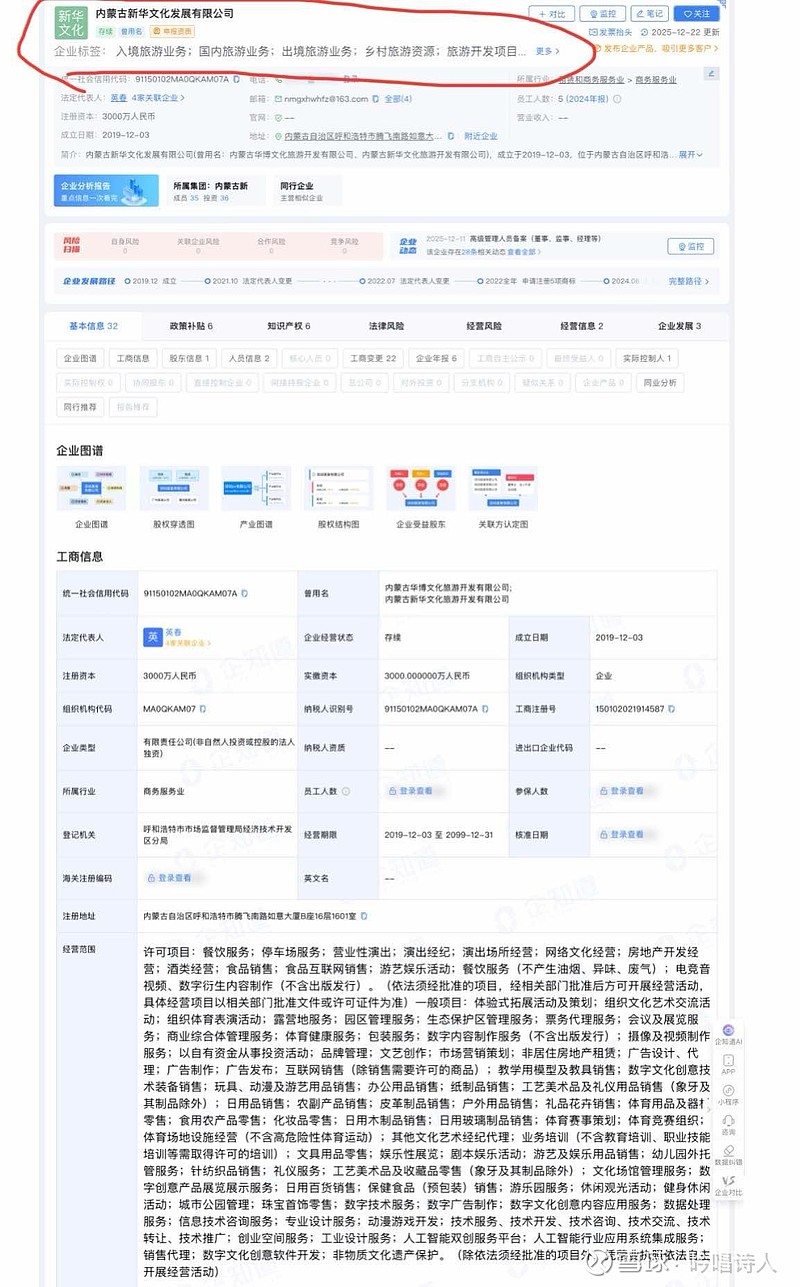Open the 股权穿透图 chart thumbnail
Image resolution: width=800 pixels, height=1287 pixels.
point(173,487)
